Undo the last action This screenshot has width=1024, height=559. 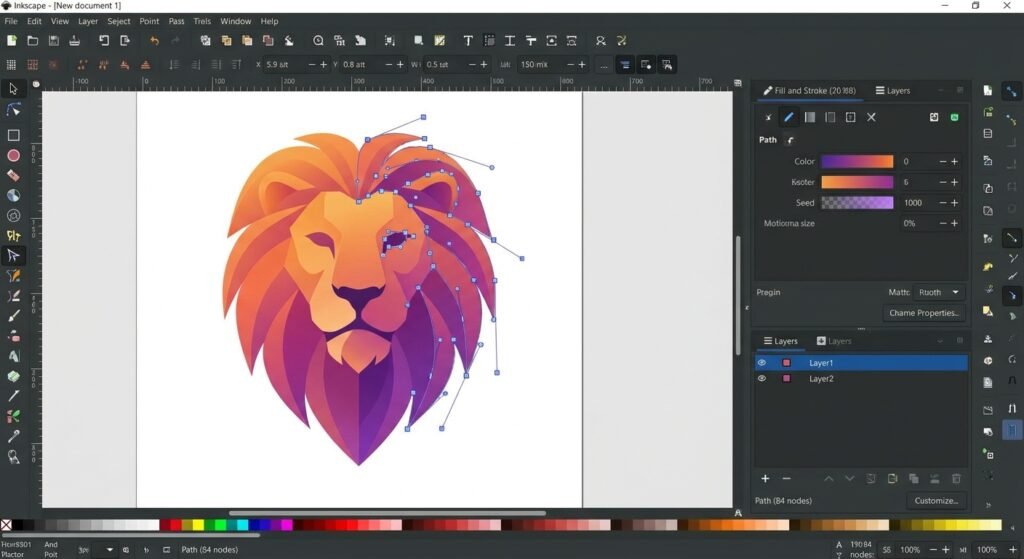coord(154,40)
